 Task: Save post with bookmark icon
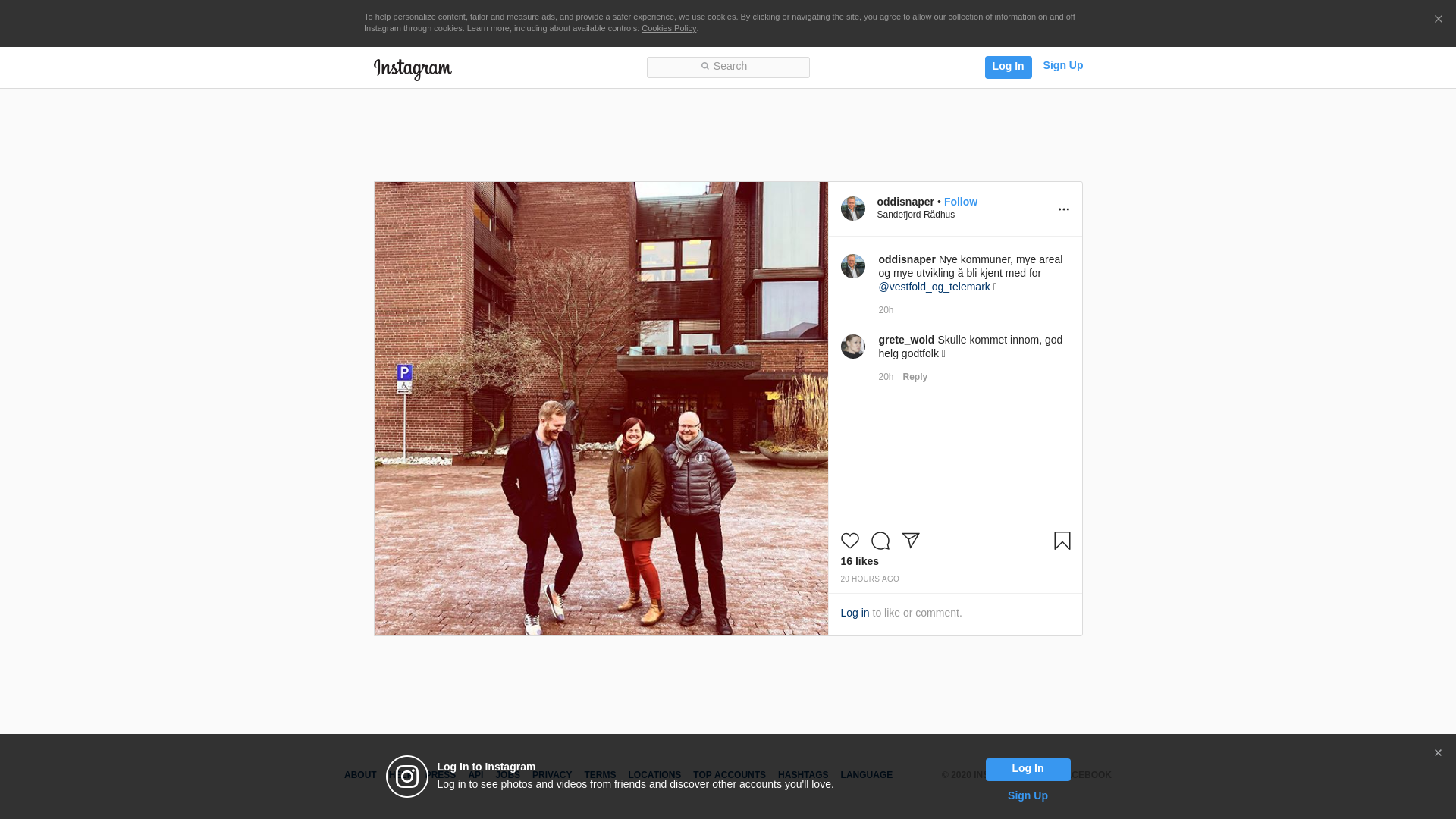(x=1062, y=541)
